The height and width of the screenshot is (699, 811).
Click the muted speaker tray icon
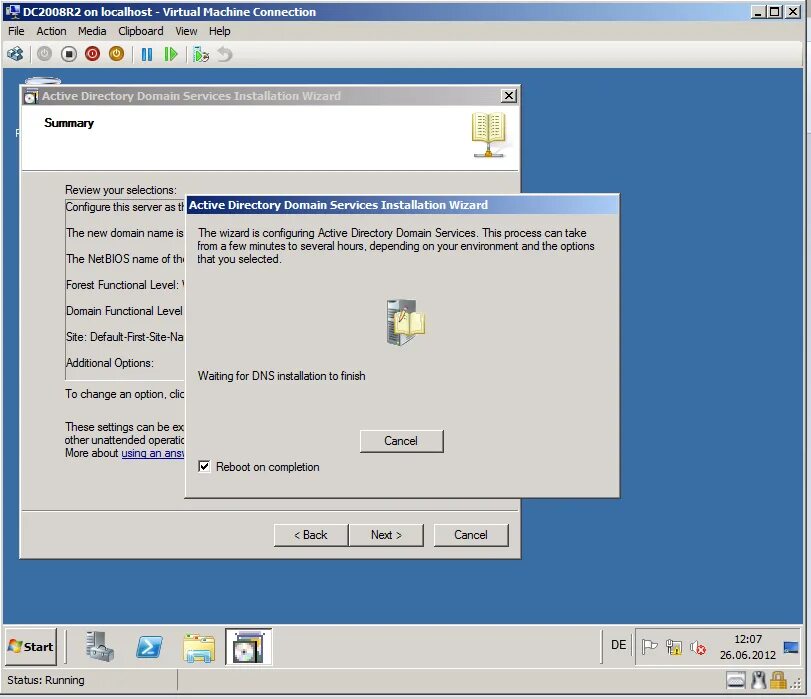698,647
